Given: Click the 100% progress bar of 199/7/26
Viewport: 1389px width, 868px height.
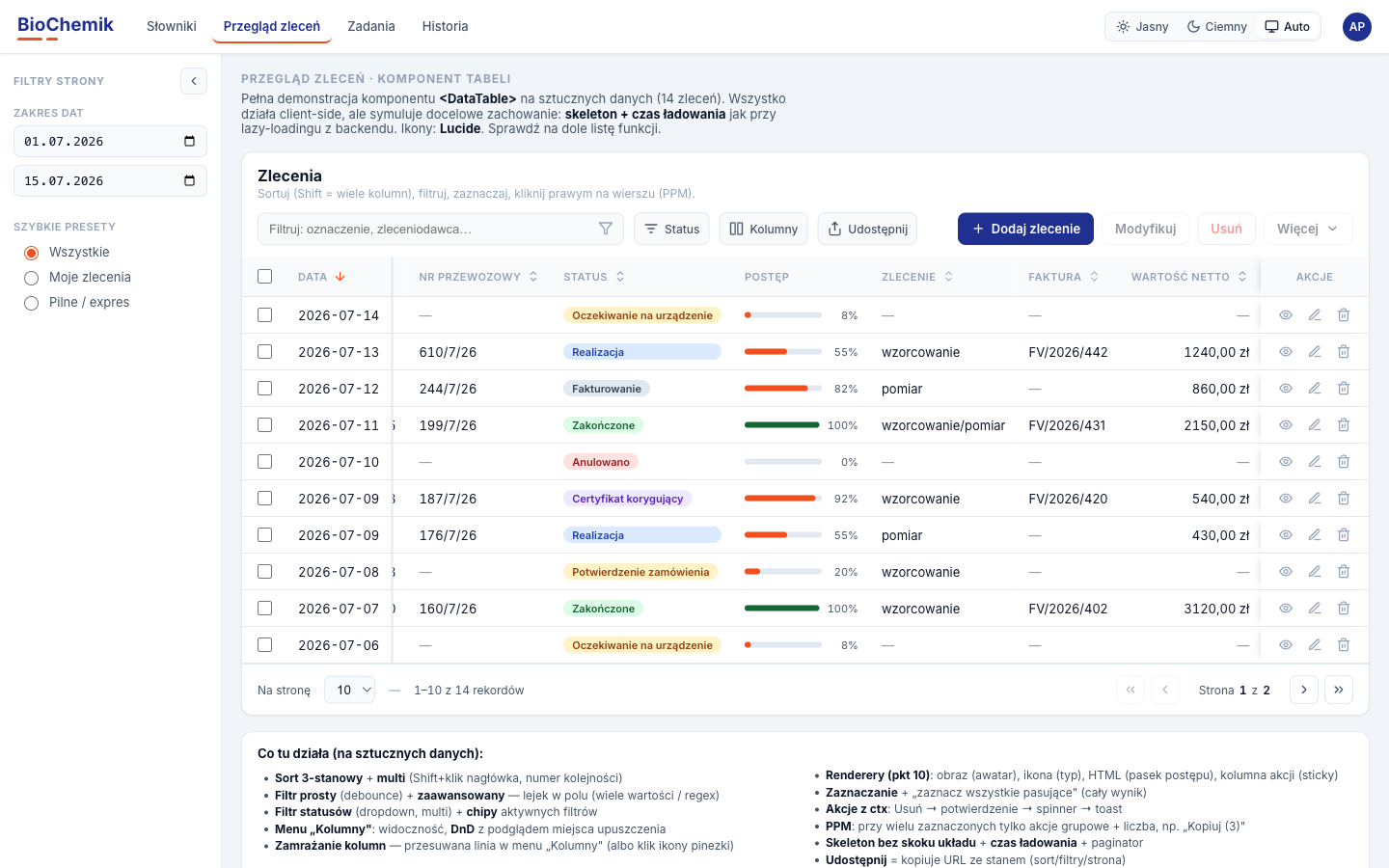Looking at the screenshot, I should pos(782,425).
